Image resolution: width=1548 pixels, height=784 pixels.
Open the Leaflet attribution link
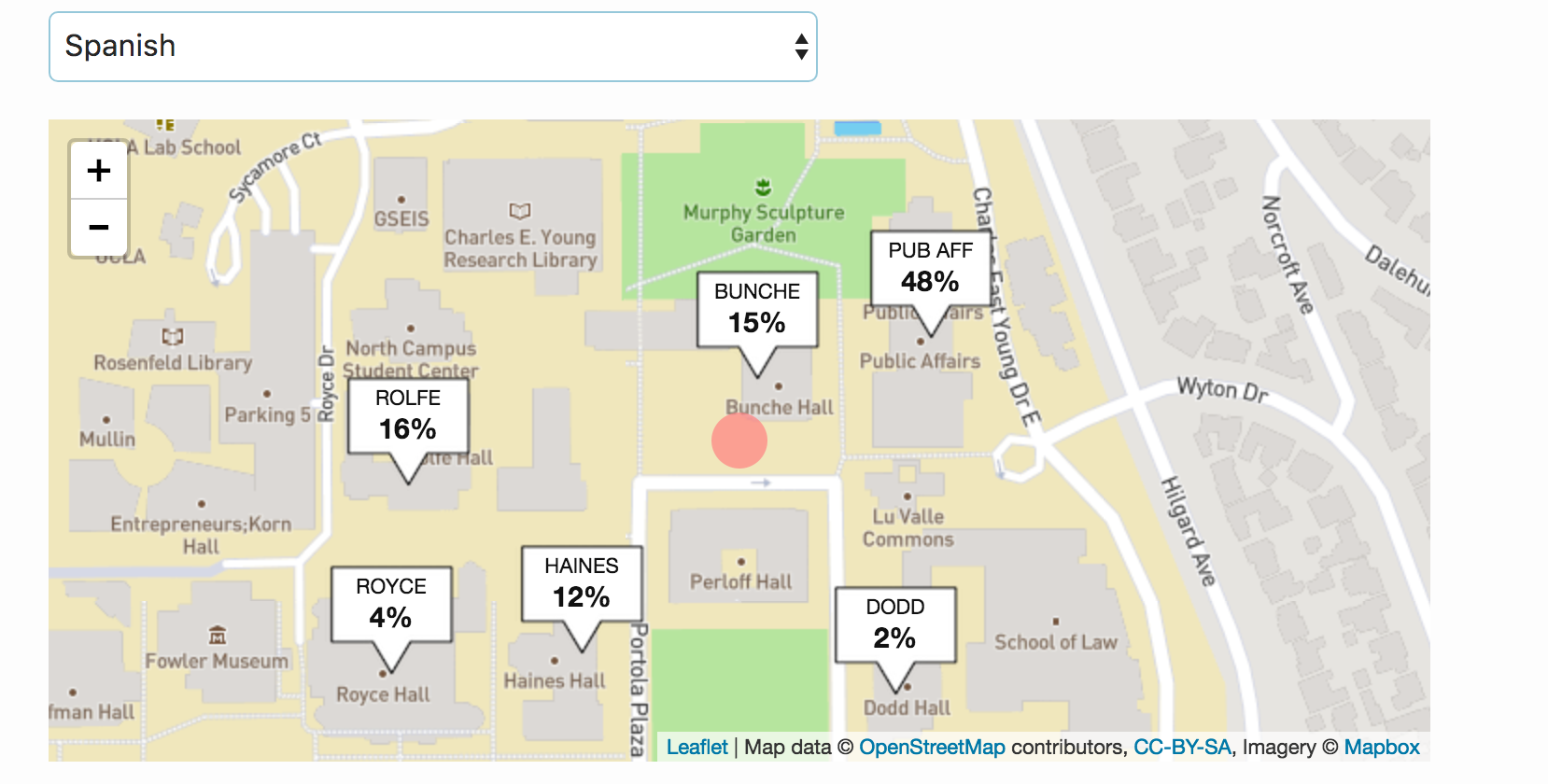click(x=697, y=748)
